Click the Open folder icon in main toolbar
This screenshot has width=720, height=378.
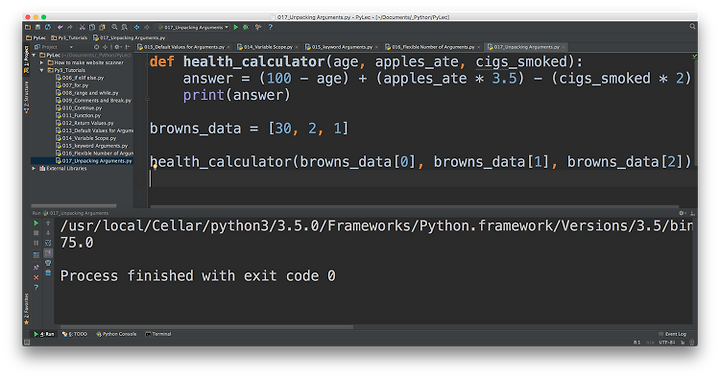28,27
